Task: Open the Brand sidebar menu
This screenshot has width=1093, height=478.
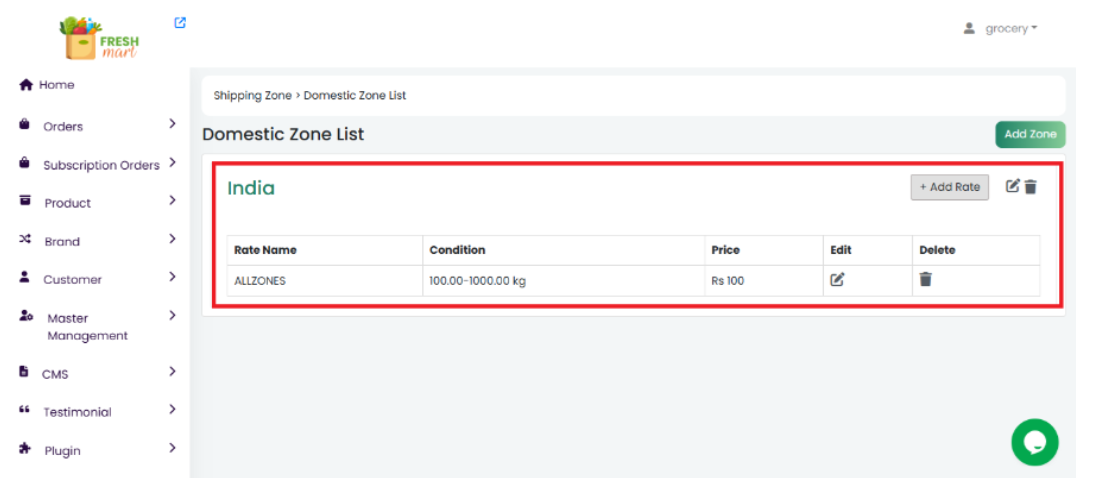Action: [62, 241]
